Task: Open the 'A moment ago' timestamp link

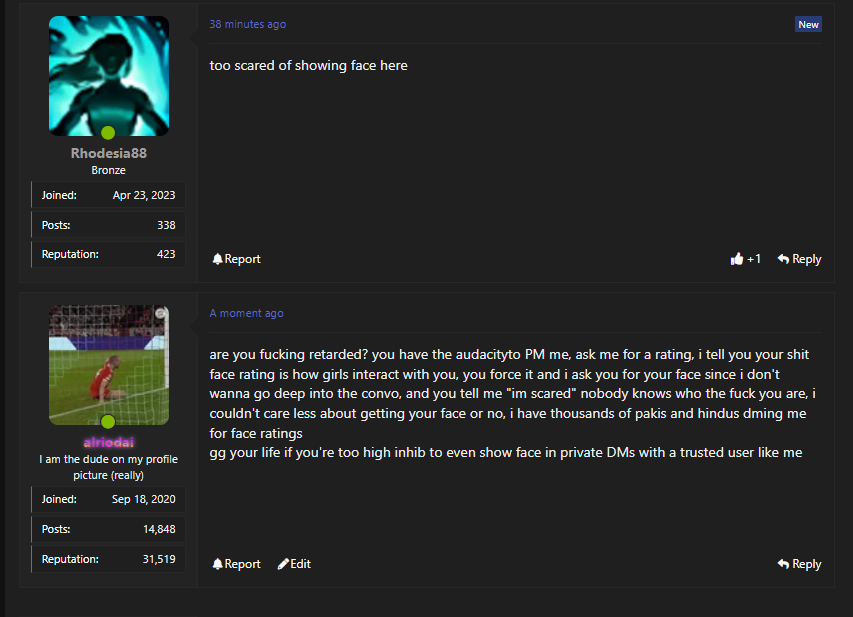Action: click(246, 313)
